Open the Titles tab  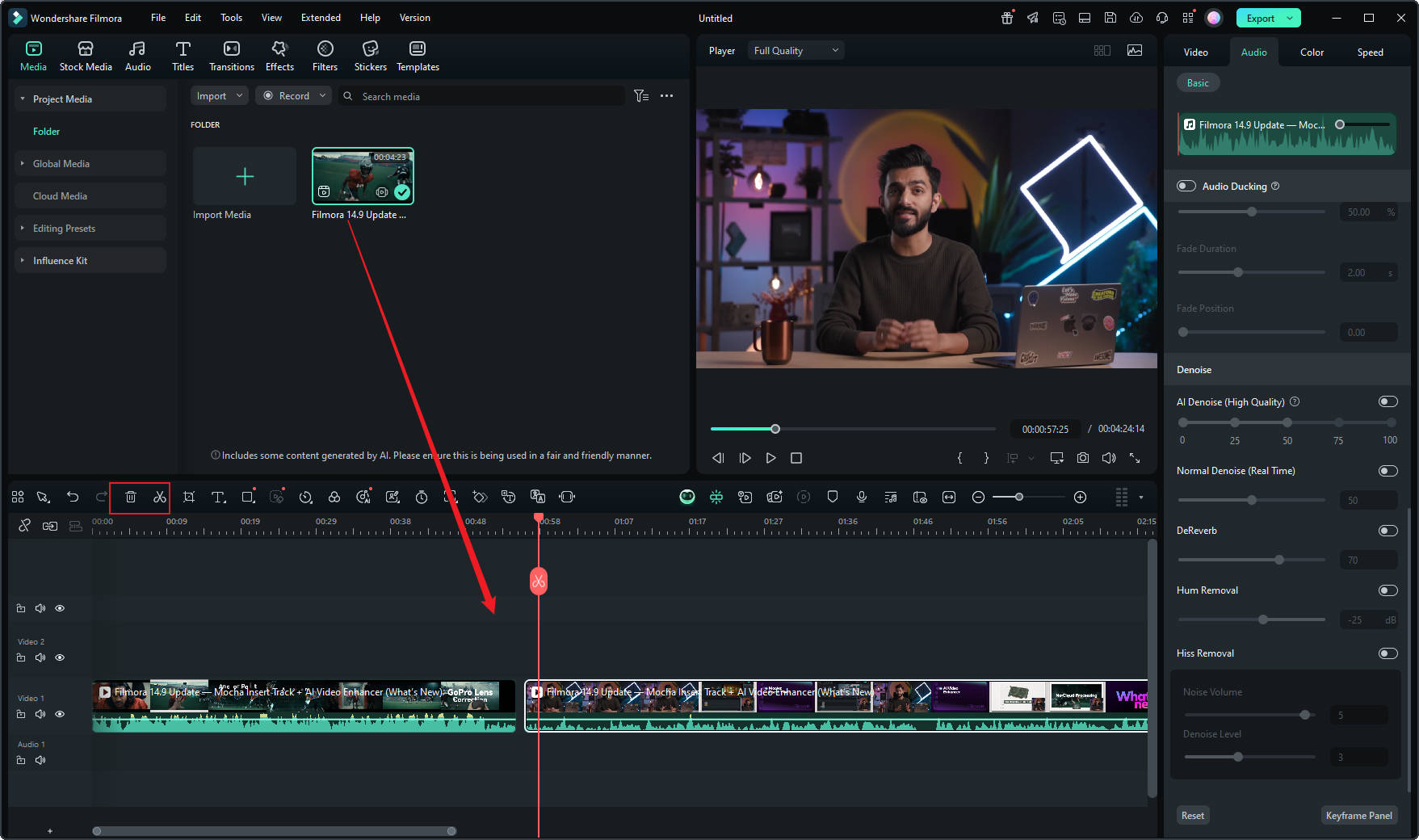[183, 57]
